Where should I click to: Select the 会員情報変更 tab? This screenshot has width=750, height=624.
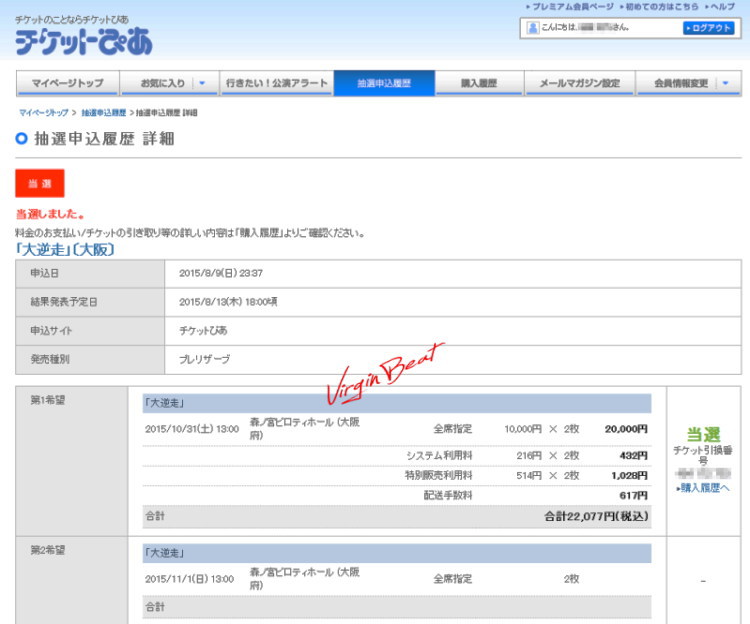[681, 83]
